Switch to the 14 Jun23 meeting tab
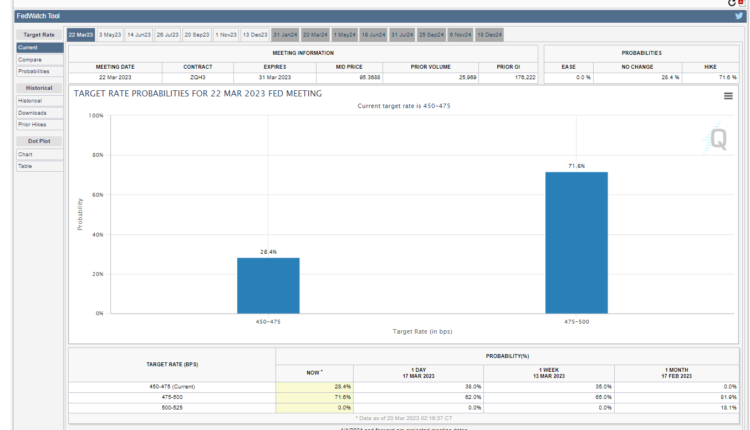Viewport: 750px width, 430px height. (138, 34)
